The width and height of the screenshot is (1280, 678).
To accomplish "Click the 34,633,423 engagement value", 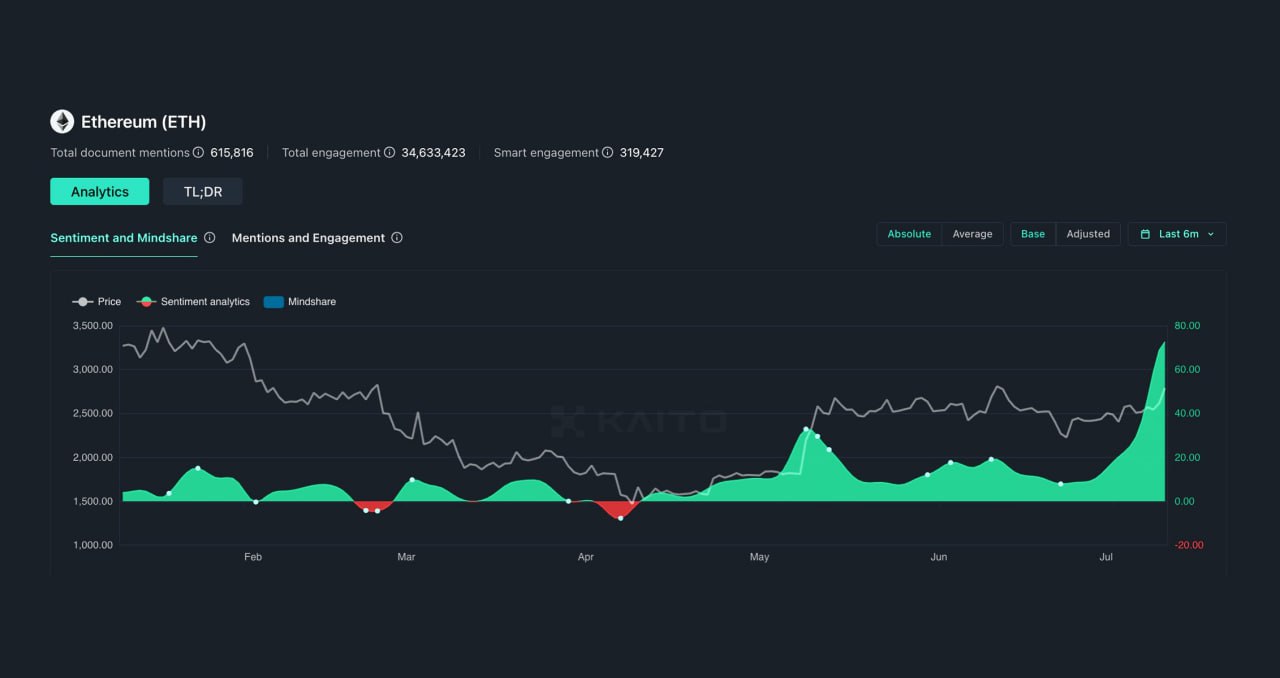I will (x=433, y=153).
